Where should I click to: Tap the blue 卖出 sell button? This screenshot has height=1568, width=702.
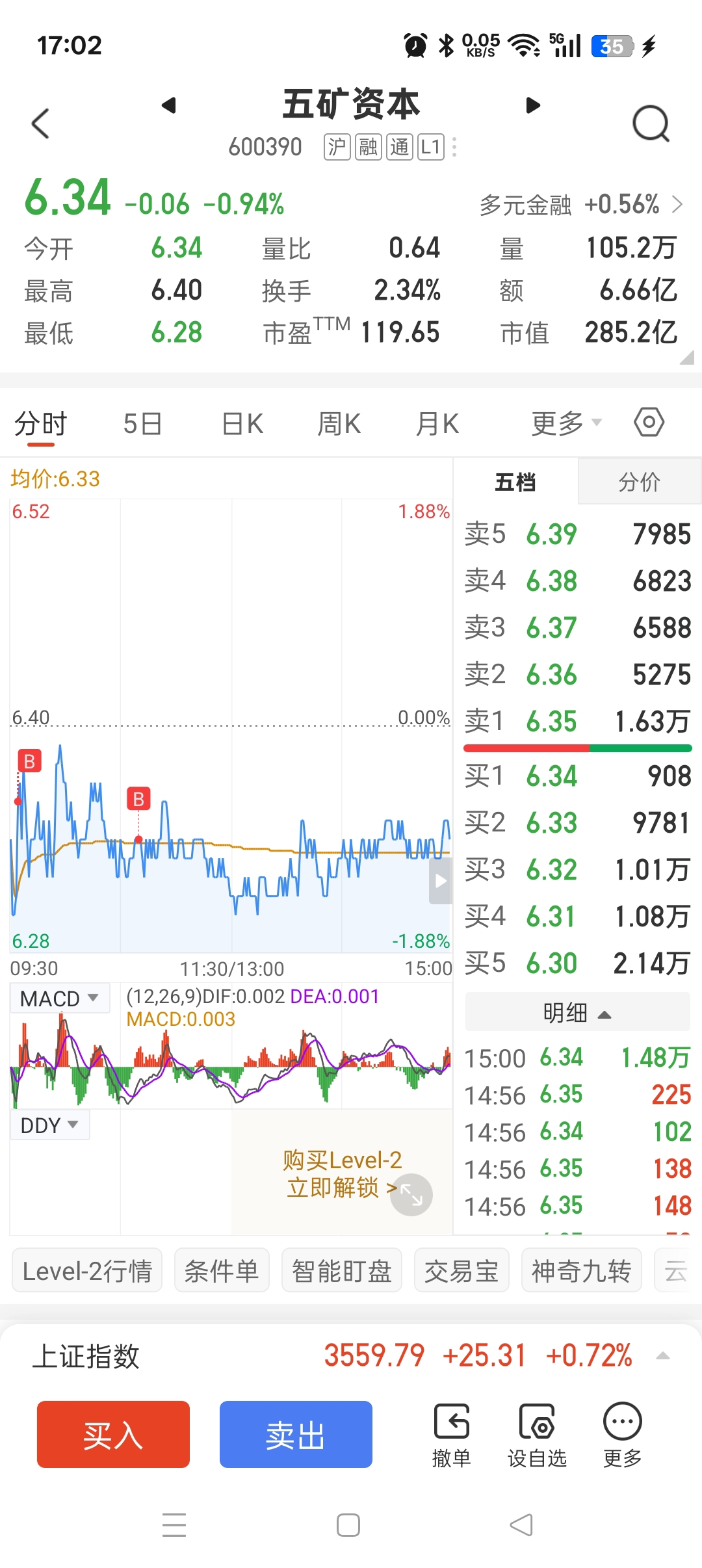coord(296,1434)
